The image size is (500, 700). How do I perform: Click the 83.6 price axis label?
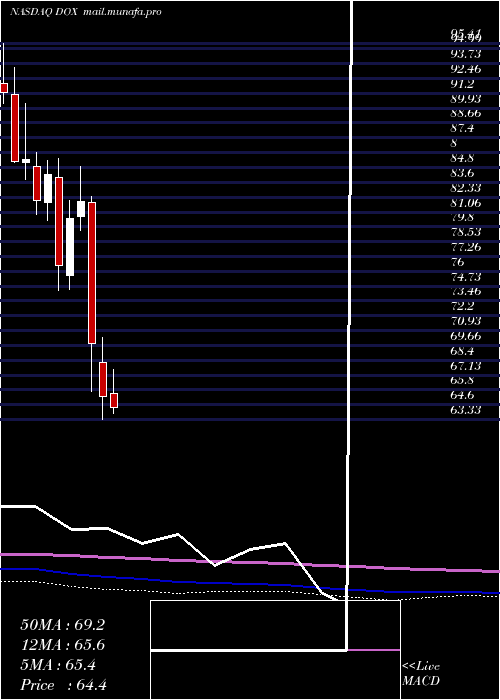[x=462, y=173]
